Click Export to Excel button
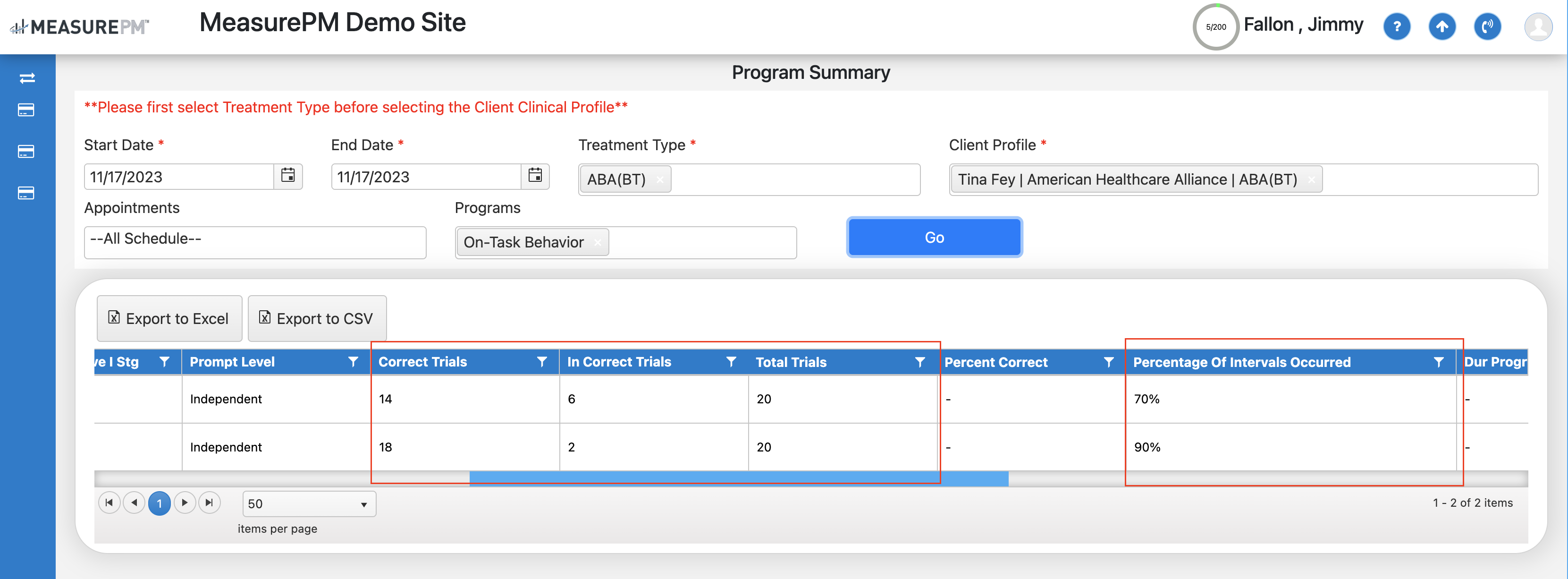 [169, 318]
